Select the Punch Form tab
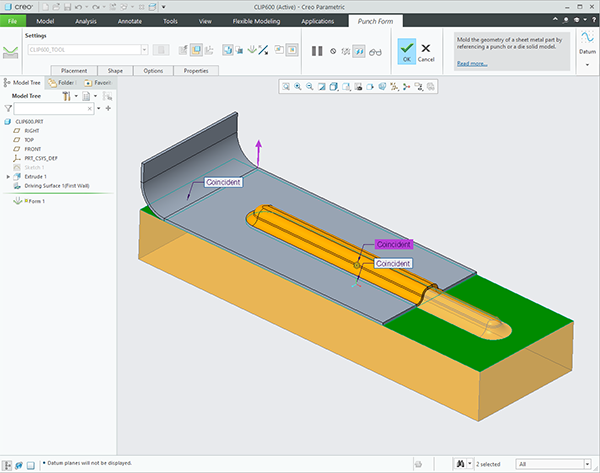The width and height of the screenshot is (600, 473). click(x=375, y=21)
